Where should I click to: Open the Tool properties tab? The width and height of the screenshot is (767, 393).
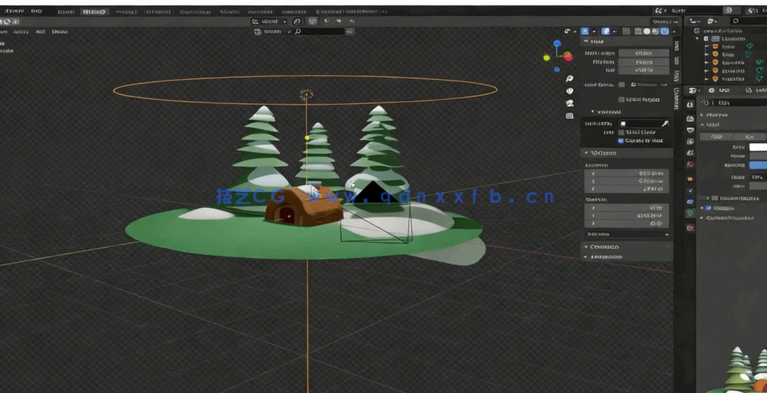click(690, 105)
